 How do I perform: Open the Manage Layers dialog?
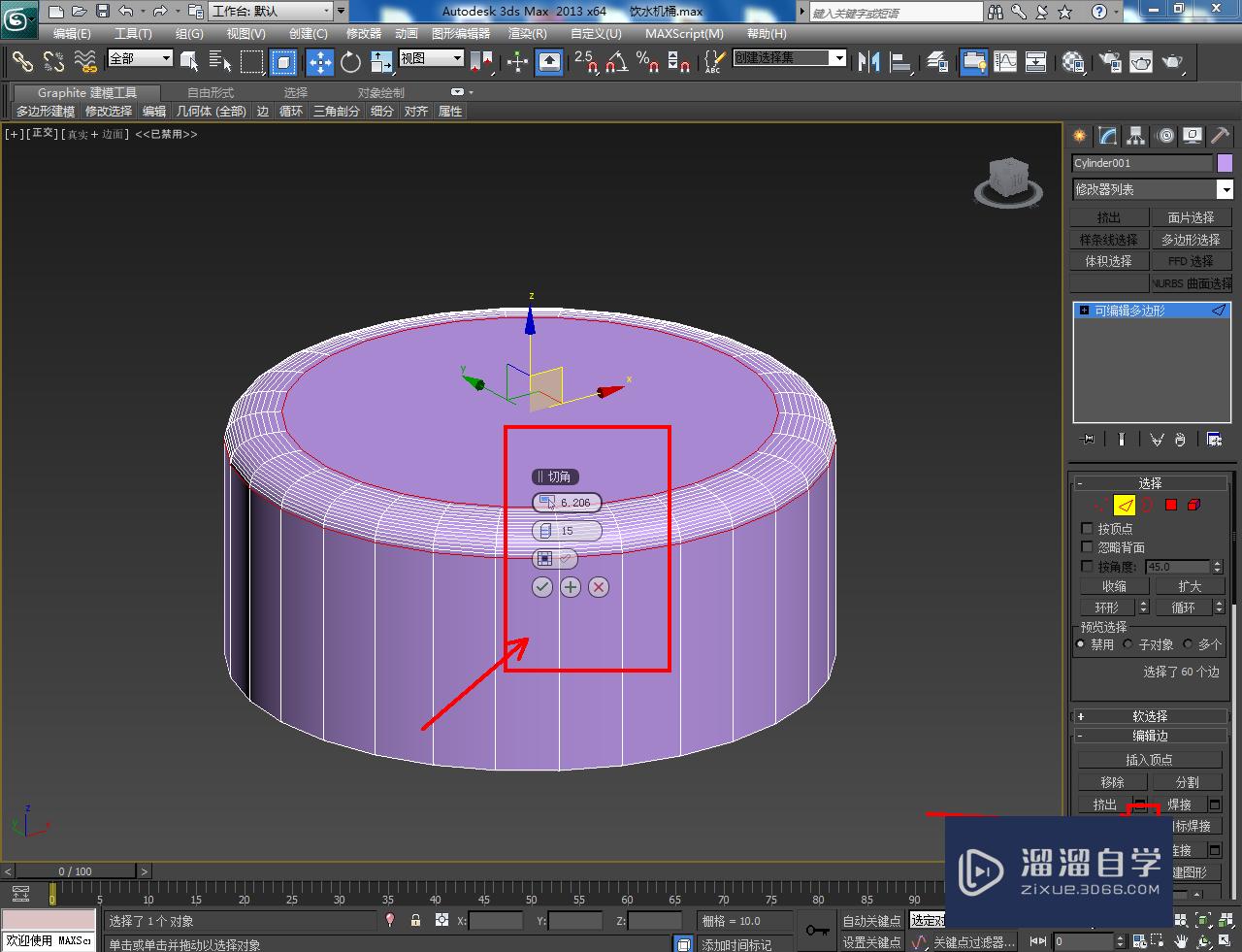(x=937, y=62)
